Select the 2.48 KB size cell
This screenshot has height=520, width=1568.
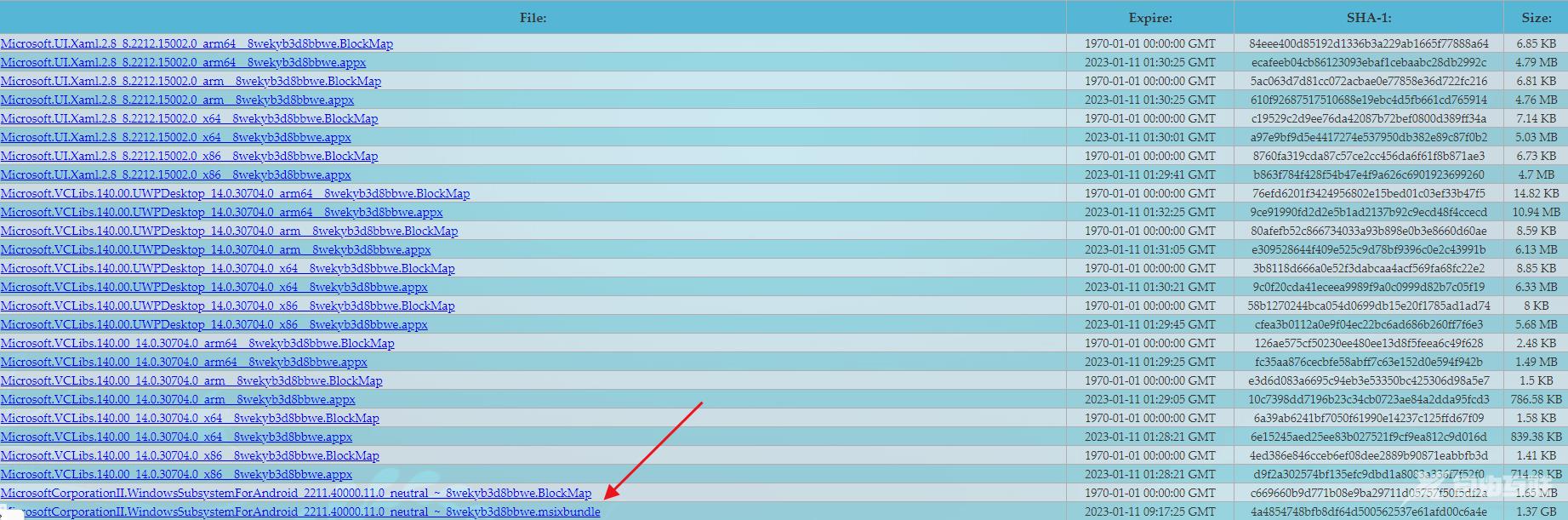click(1537, 343)
